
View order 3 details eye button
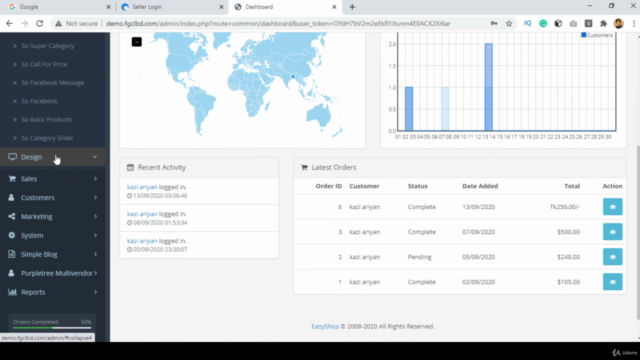pos(612,232)
